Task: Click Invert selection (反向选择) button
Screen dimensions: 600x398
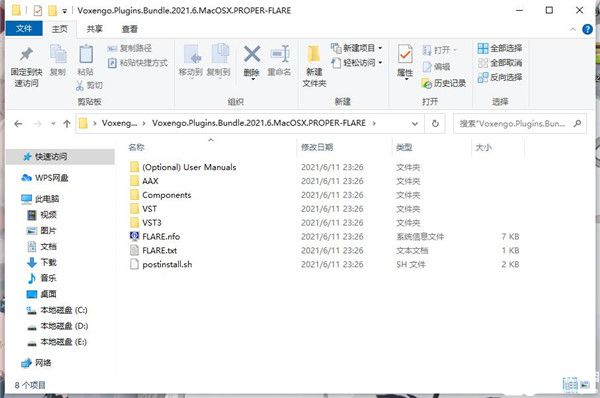Action: [x=500, y=77]
